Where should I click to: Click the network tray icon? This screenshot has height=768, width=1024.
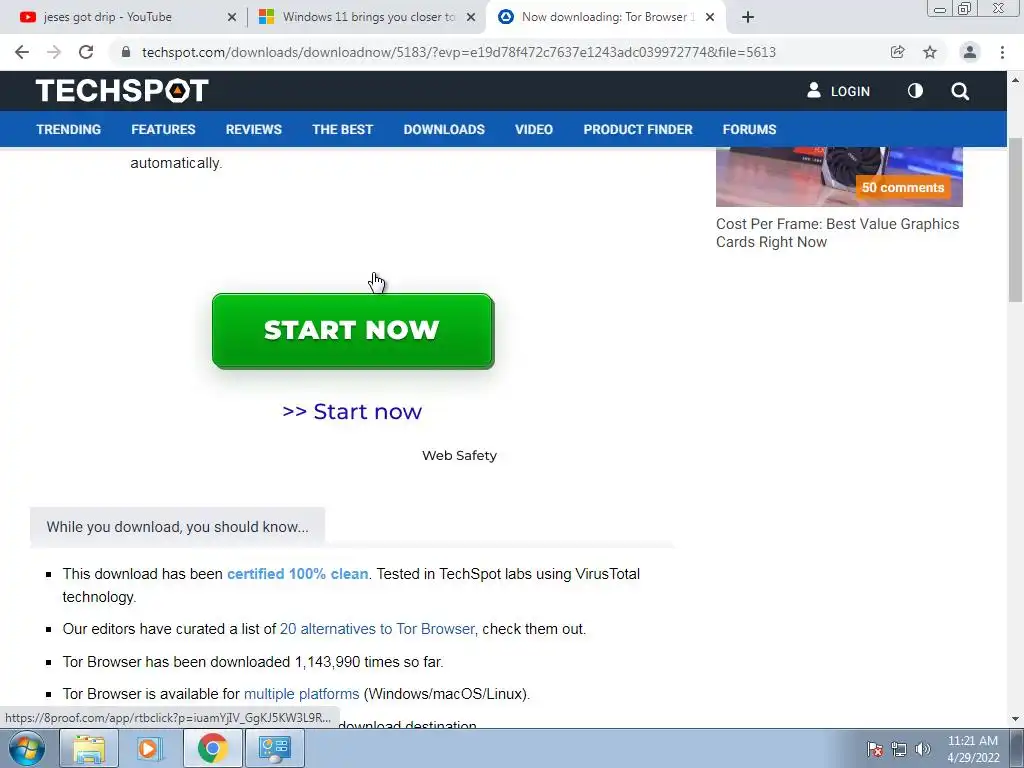[x=899, y=749]
